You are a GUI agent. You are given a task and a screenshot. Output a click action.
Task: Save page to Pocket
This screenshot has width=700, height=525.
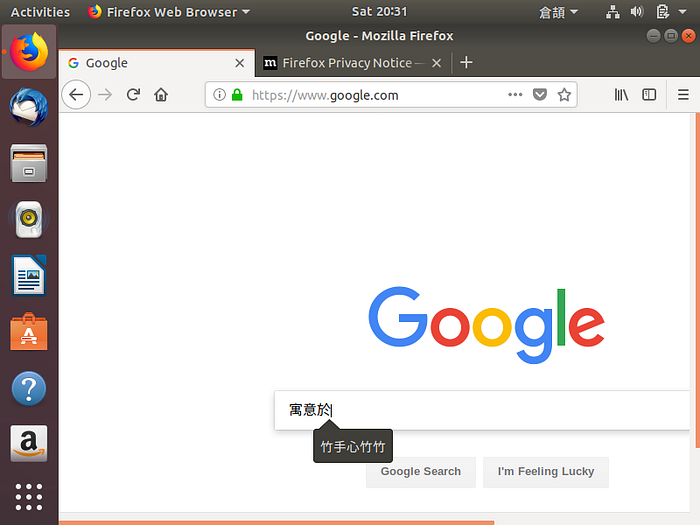pos(540,95)
